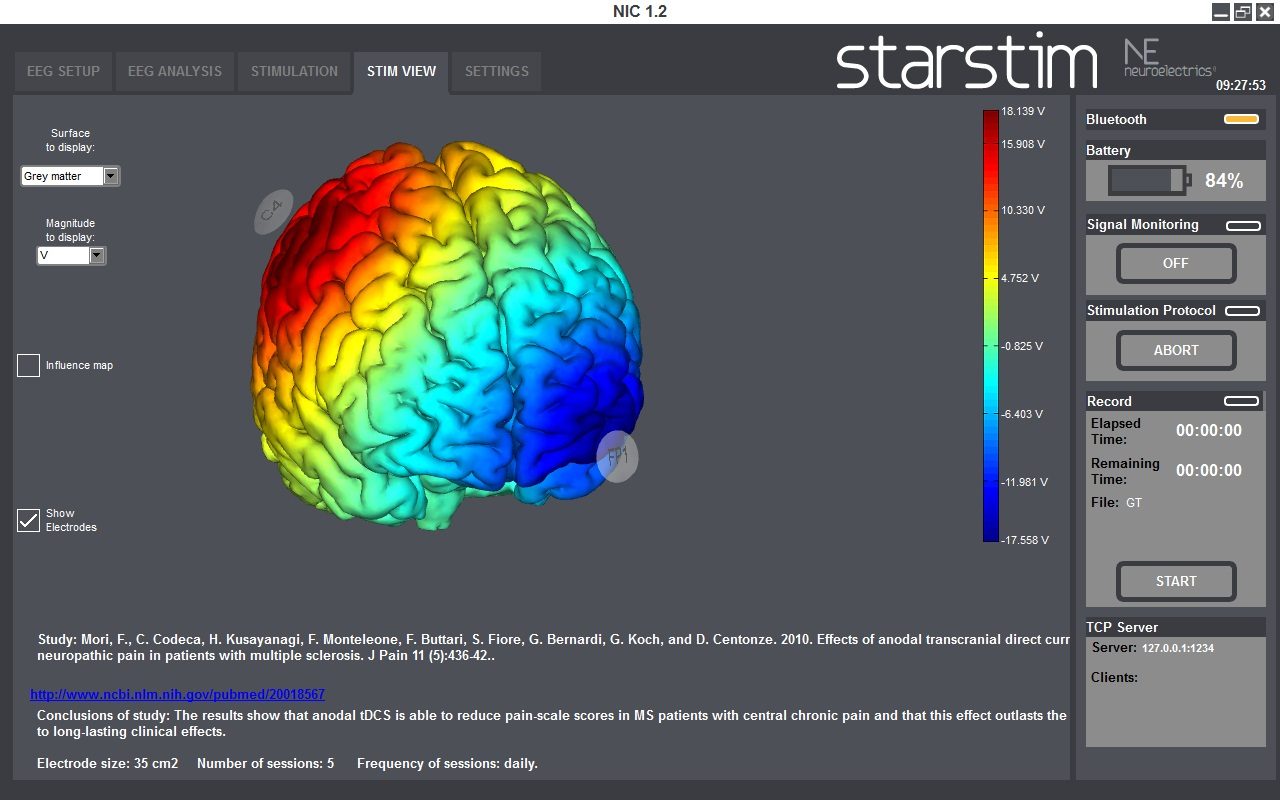This screenshot has width=1280, height=800.
Task: Click the Bluetooth status indicator
Action: pyautogui.click(x=1241, y=119)
